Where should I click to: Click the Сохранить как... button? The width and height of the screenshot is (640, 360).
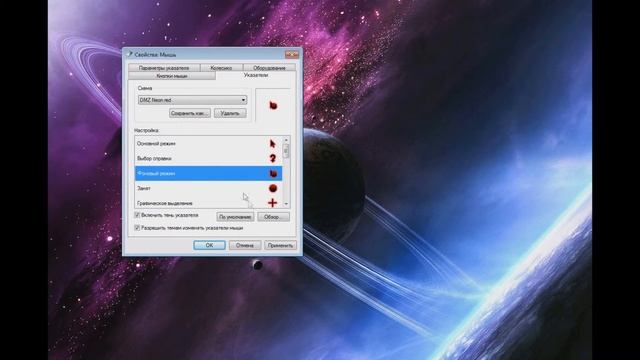pyautogui.click(x=190, y=113)
